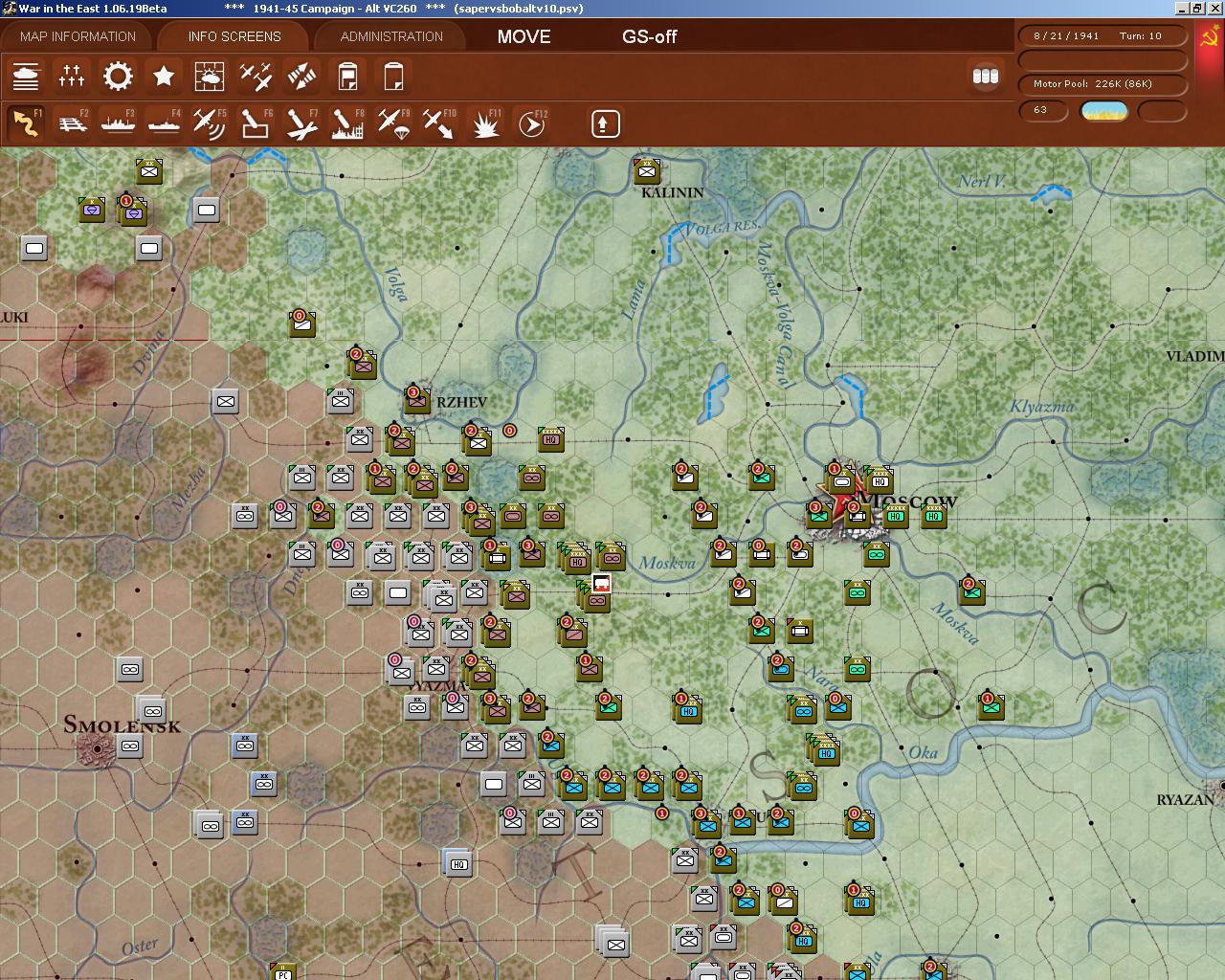The height and width of the screenshot is (980, 1225).
Task: Click the F12 end turn arrow icon
Action: (x=531, y=123)
